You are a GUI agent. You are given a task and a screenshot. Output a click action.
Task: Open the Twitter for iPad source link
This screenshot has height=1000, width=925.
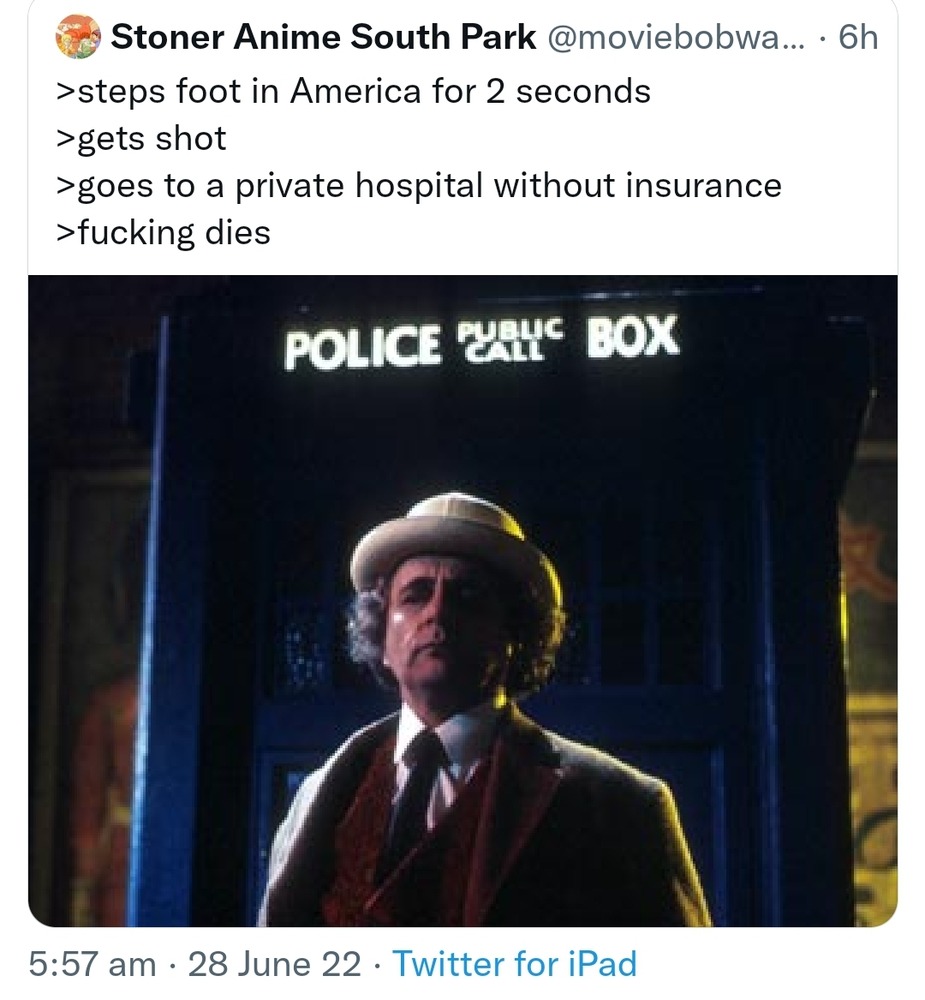click(x=515, y=964)
